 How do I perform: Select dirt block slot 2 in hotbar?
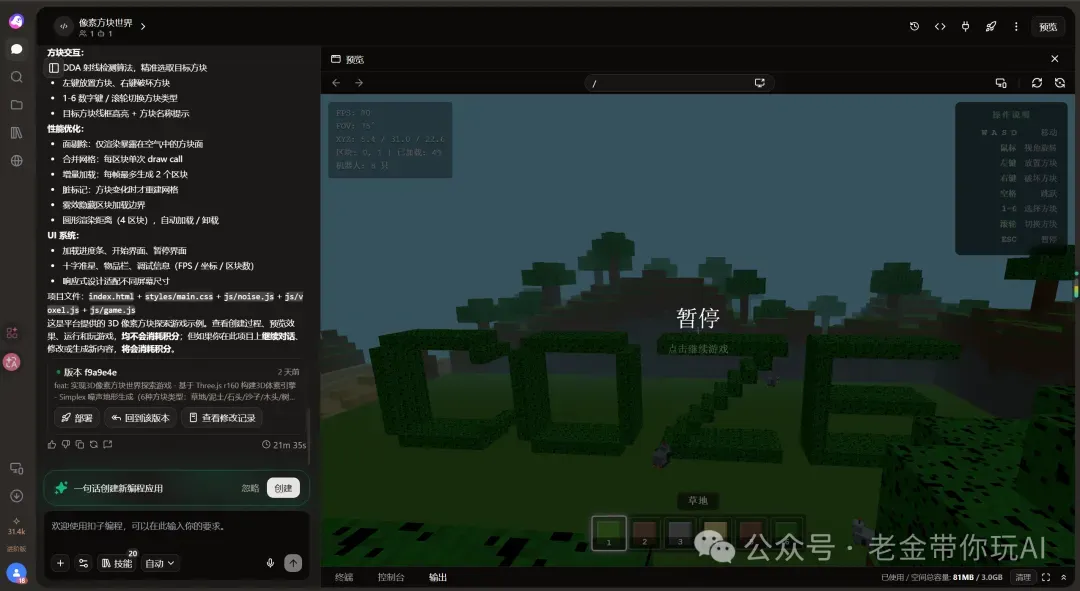(x=645, y=533)
